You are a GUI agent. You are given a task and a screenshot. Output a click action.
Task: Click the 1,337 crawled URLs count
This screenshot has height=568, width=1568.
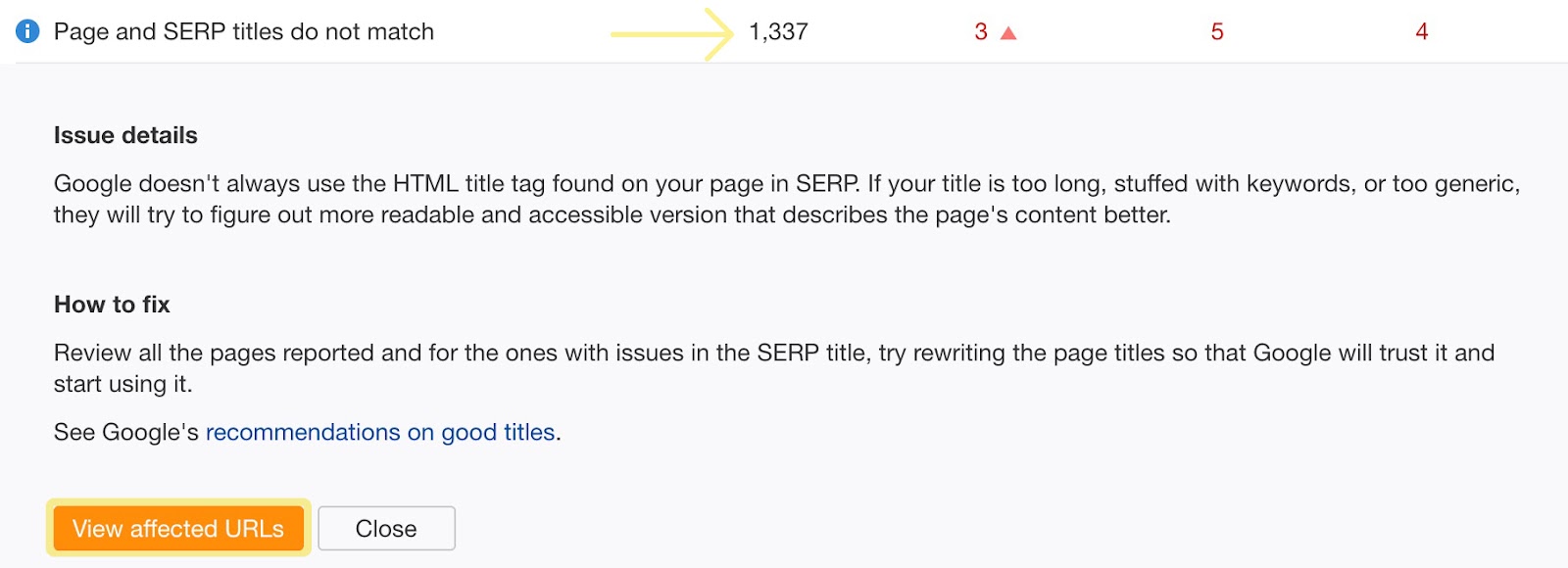[x=778, y=32]
